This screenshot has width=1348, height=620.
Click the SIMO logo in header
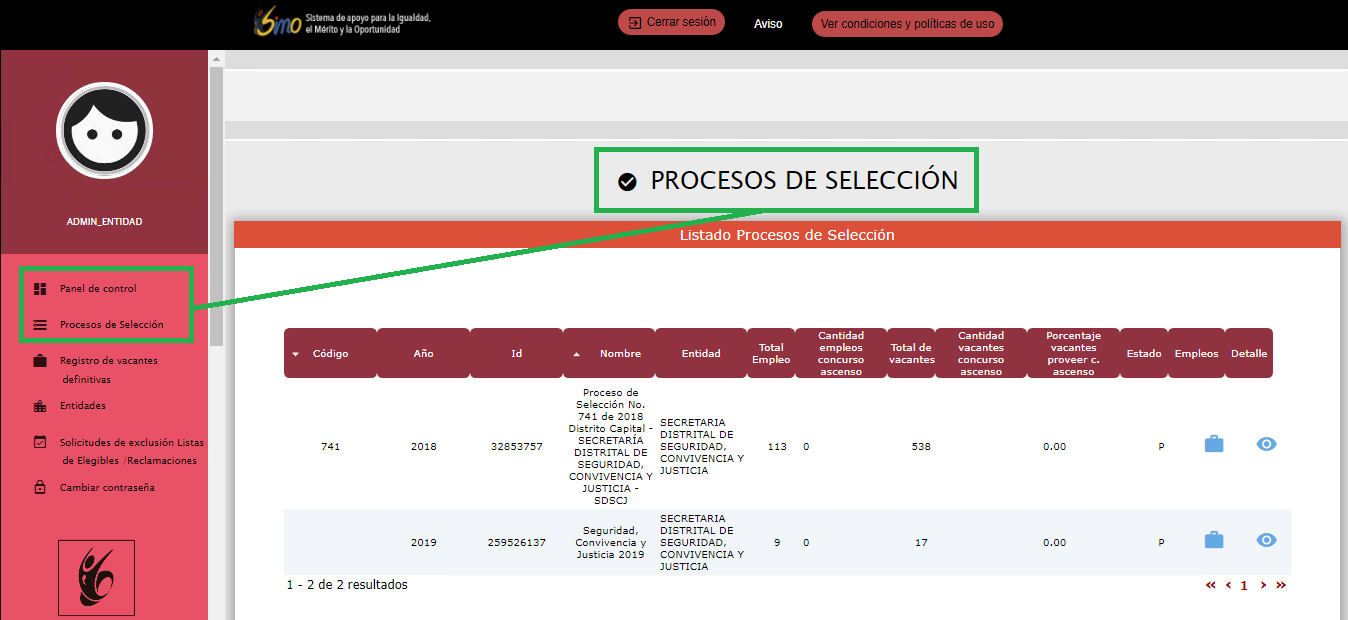(278, 24)
